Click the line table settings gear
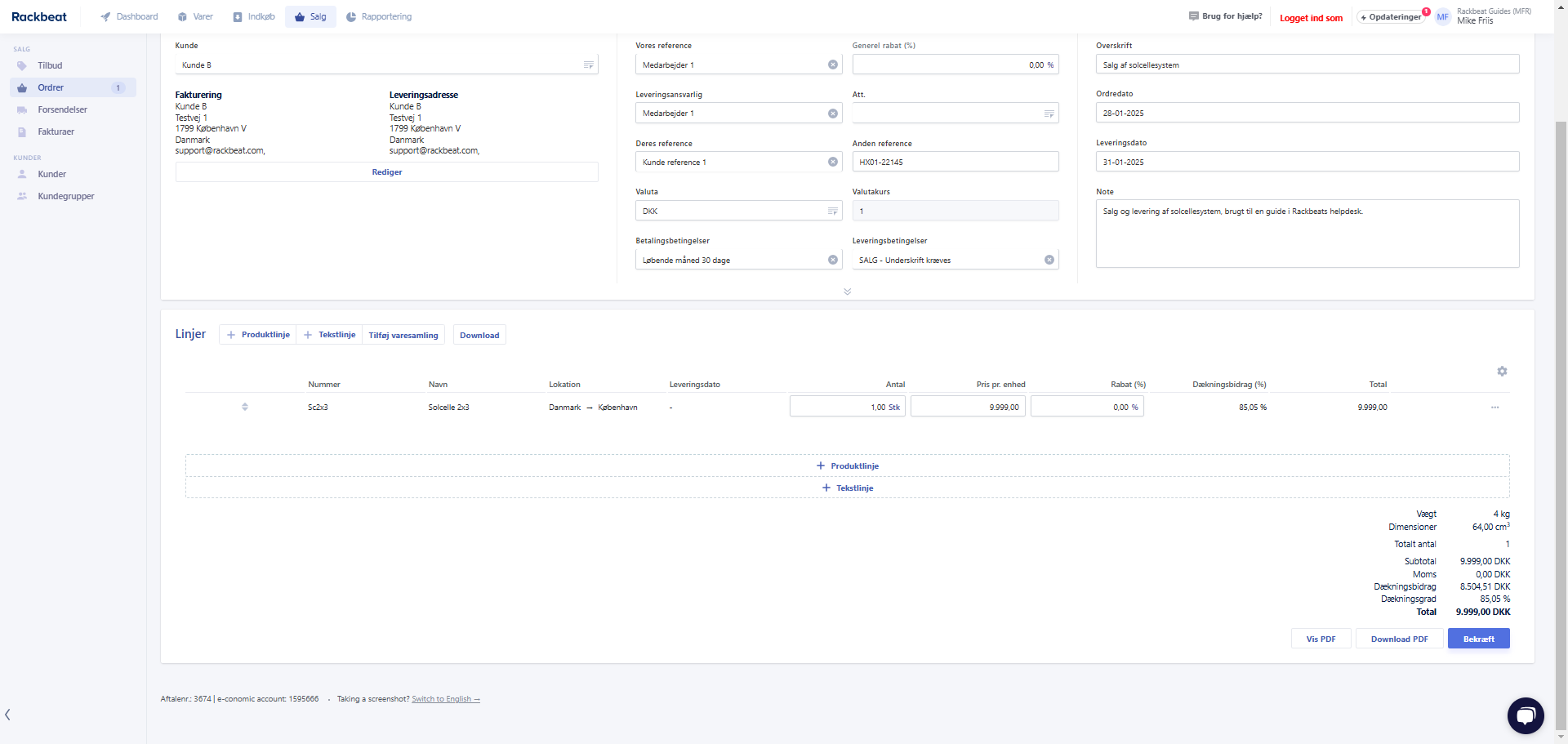The width and height of the screenshot is (1568, 744). (1502, 372)
